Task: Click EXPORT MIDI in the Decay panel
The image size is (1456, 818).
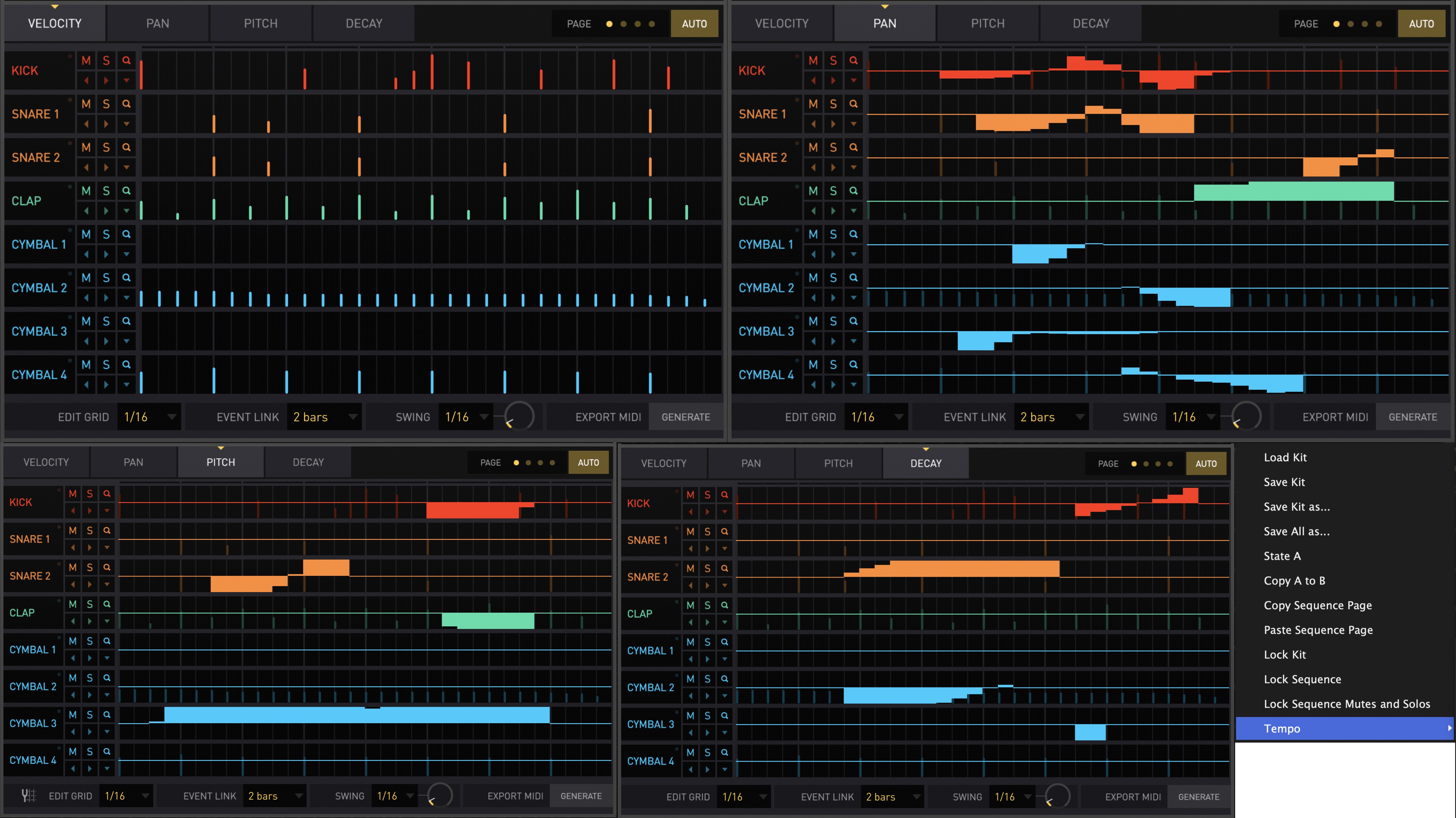Action: 1133,797
